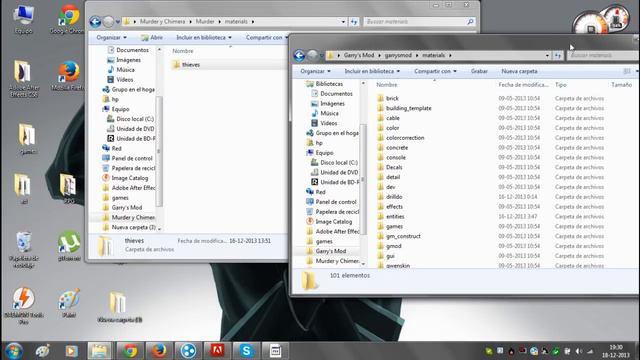Select Murder y Chimera in the Garry's Mod navigation pane
The height and width of the screenshot is (360, 640).
pyautogui.click(x=337, y=261)
